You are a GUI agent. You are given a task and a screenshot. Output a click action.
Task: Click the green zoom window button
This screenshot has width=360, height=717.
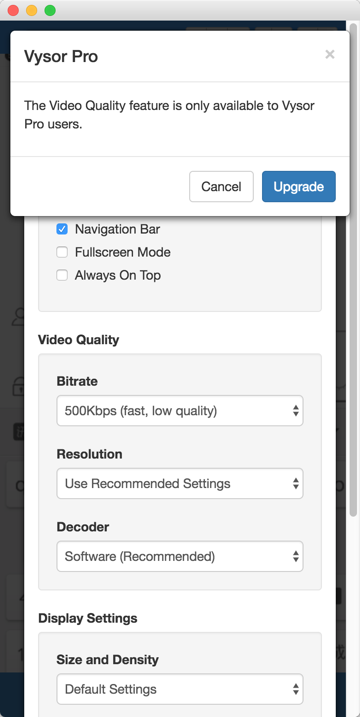[50, 10]
